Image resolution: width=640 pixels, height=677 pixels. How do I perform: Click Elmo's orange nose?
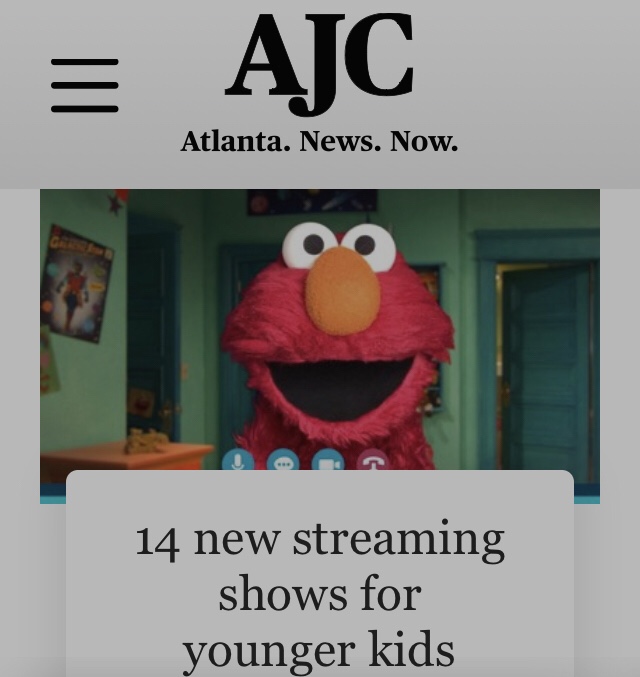342,291
